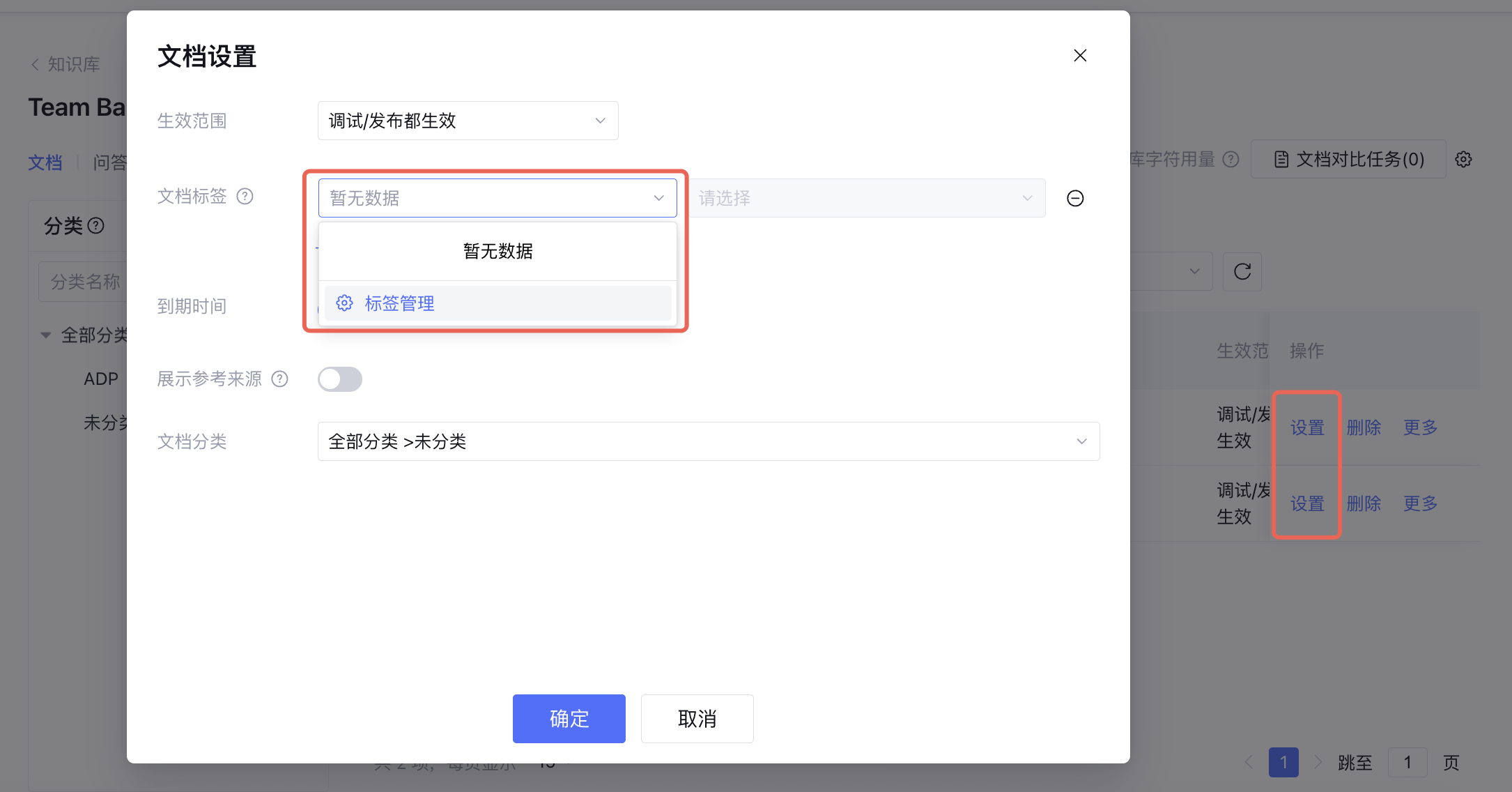The width and height of the screenshot is (1512, 792).
Task: Open the 文档对比任务(0) button
Action: 1348,160
